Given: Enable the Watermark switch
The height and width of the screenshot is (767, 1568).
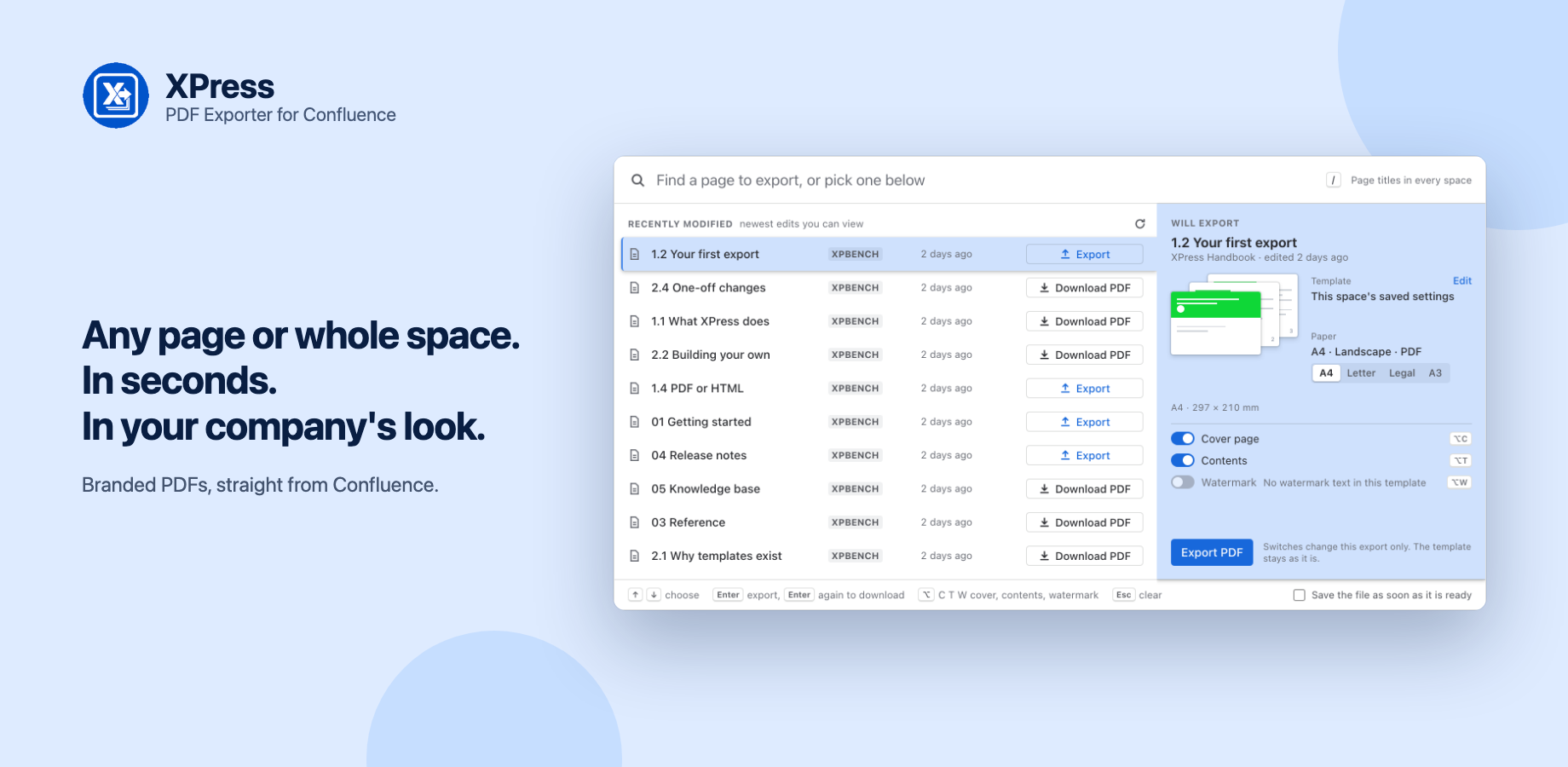Looking at the screenshot, I should [1183, 482].
